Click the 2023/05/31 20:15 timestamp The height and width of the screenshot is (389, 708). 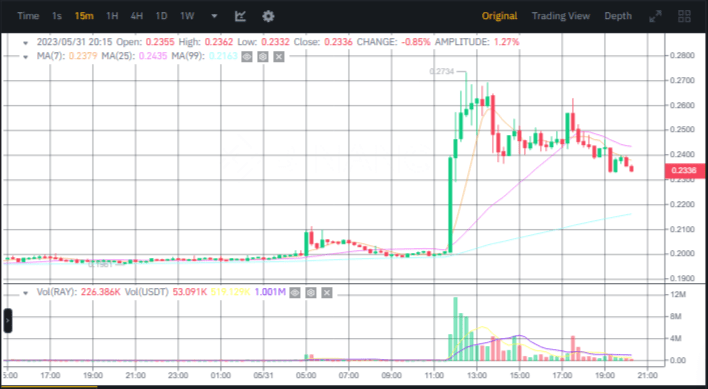75,42
